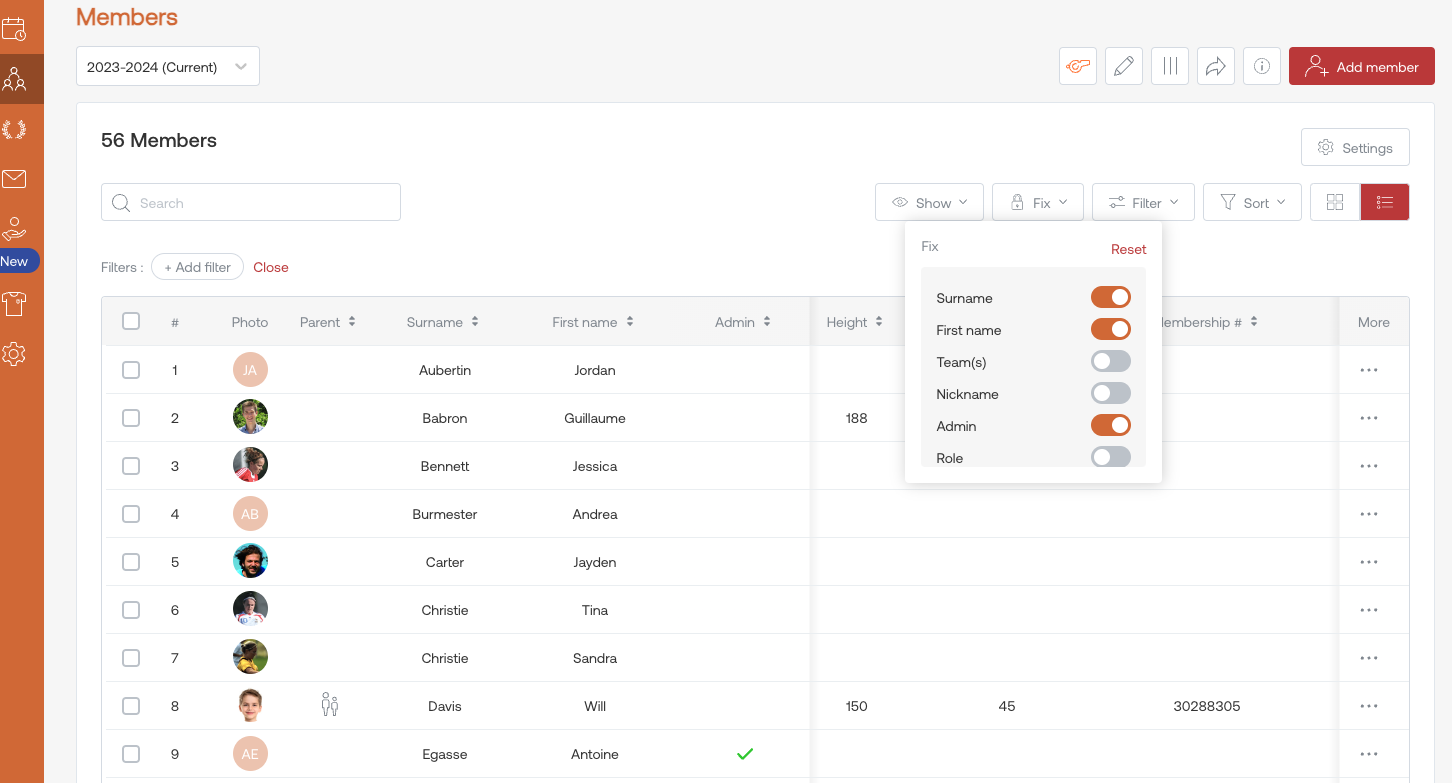Toggle off Surname fix switch
Image resolution: width=1452 pixels, height=783 pixels.
pyautogui.click(x=1111, y=297)
